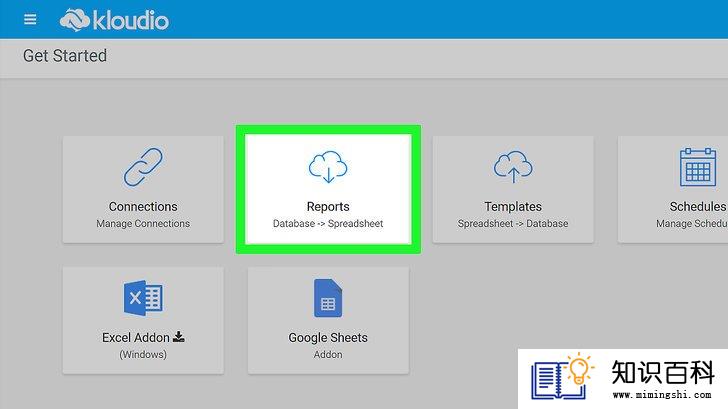Screen dimensions: 728x409
Task: Select the Excel Addon label
Action: 136,338
